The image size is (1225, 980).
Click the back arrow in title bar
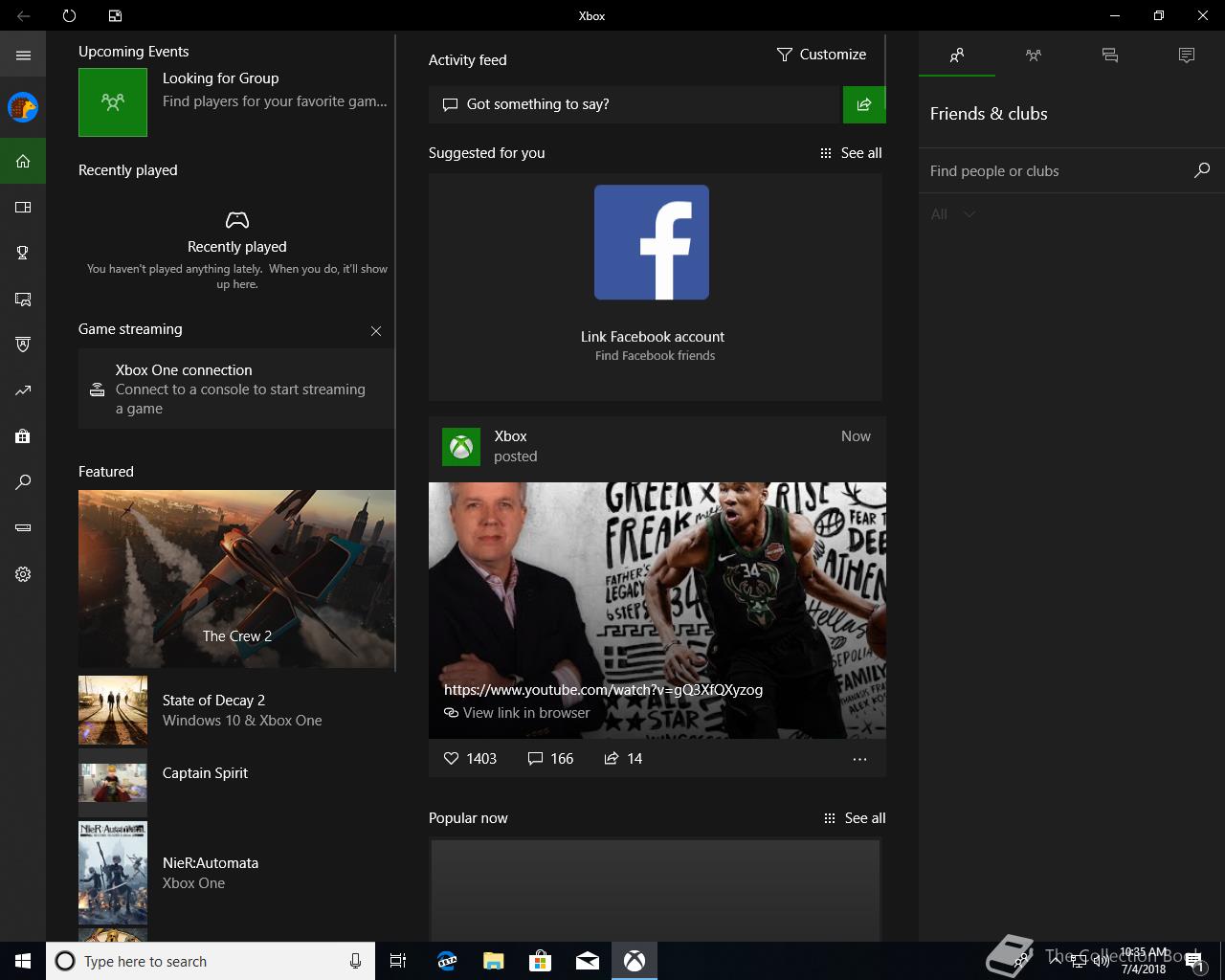click(23, 15)
